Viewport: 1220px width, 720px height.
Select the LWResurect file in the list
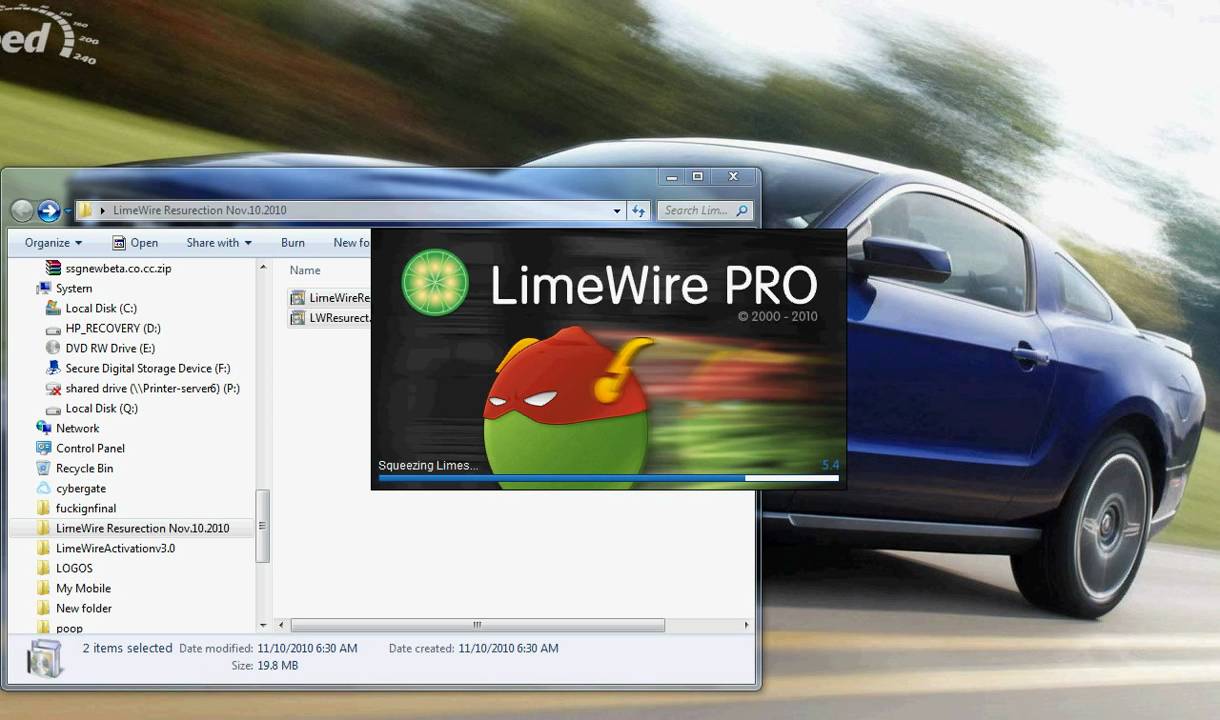pyautogui.click(x=340, y=318)
